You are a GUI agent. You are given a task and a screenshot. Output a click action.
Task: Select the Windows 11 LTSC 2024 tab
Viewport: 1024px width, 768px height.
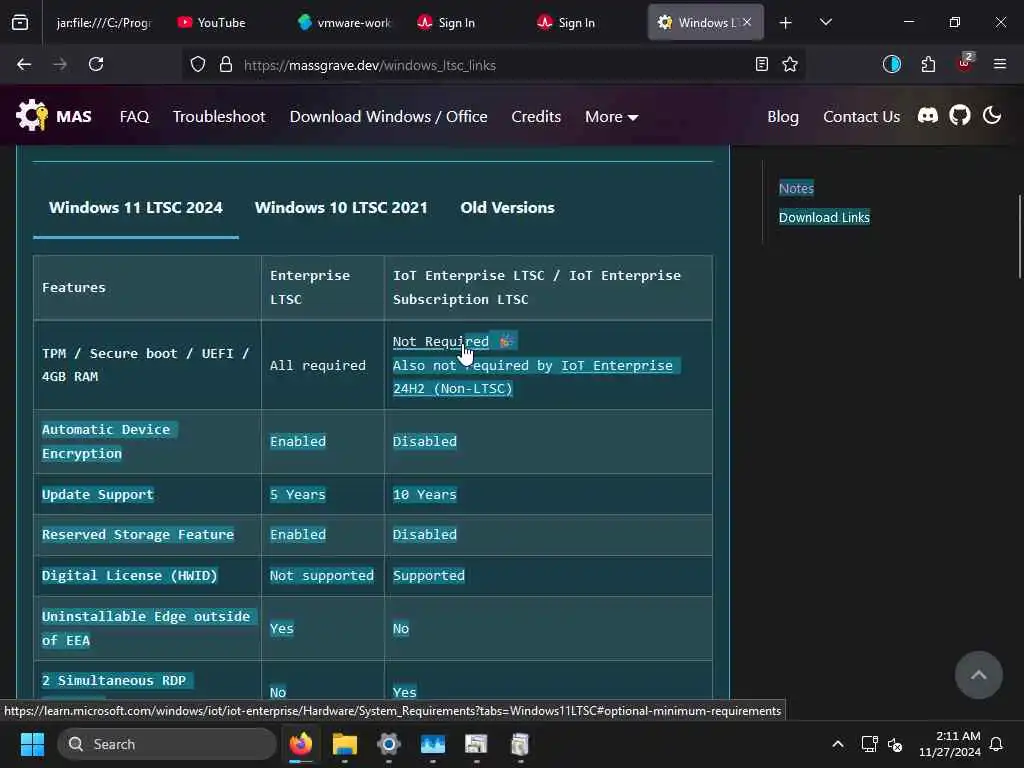pyautogui.click(x=136, y=208)
